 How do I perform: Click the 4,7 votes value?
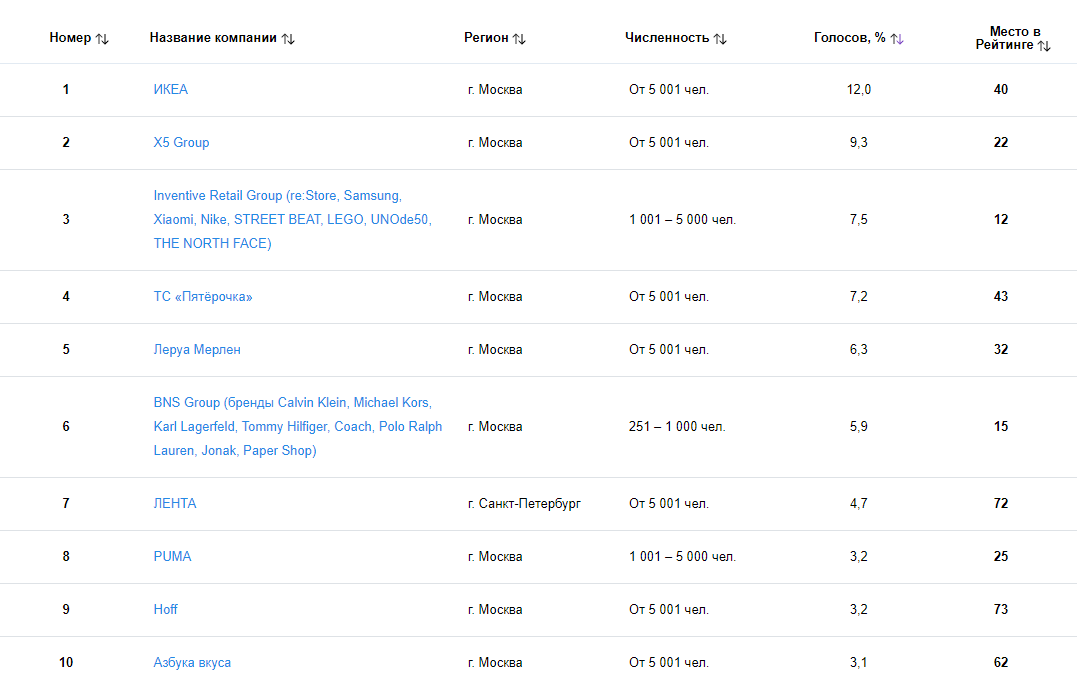click(859, 503)
